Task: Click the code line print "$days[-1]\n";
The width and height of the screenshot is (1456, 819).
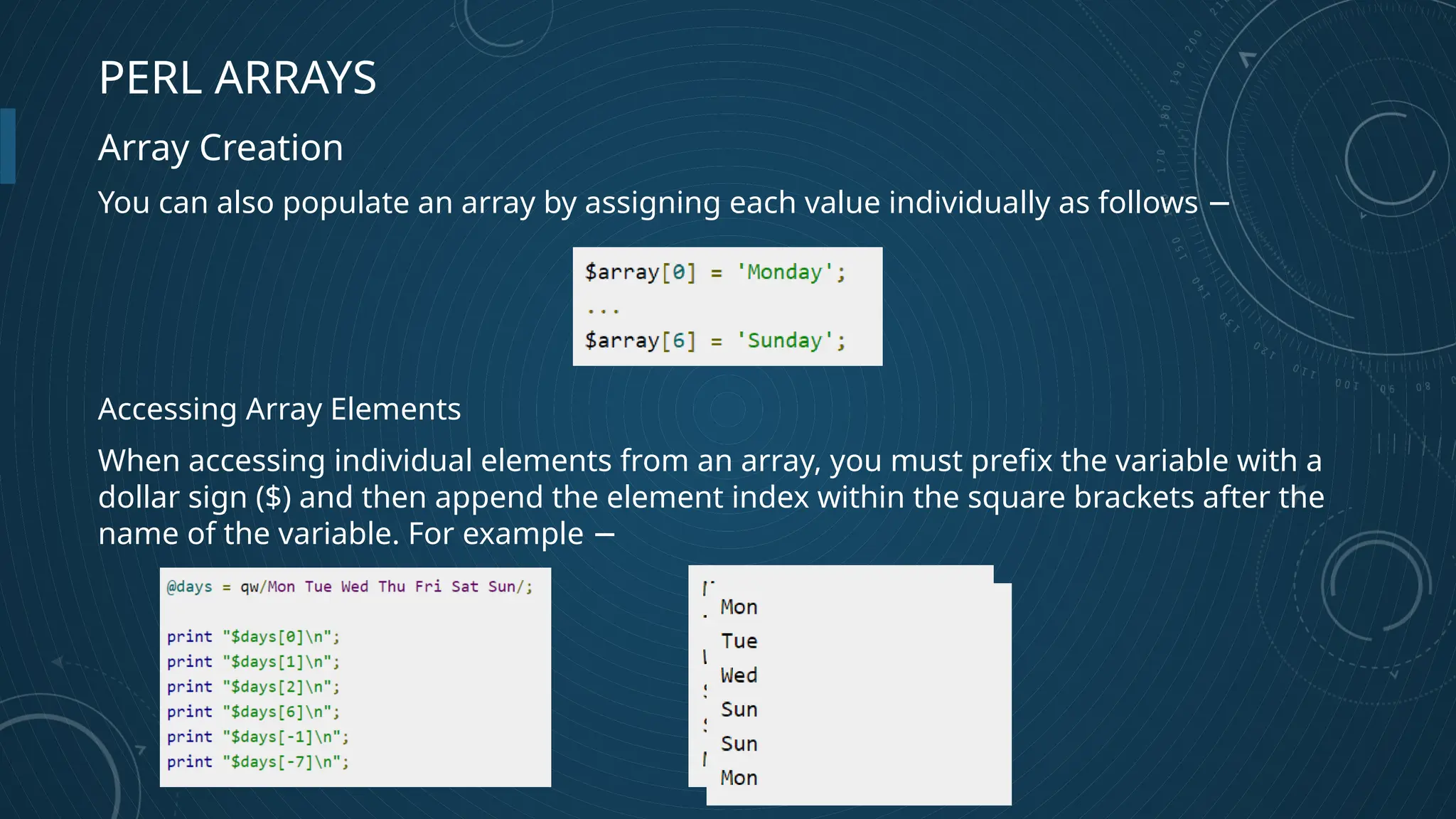Action: (x=258, y=737)
